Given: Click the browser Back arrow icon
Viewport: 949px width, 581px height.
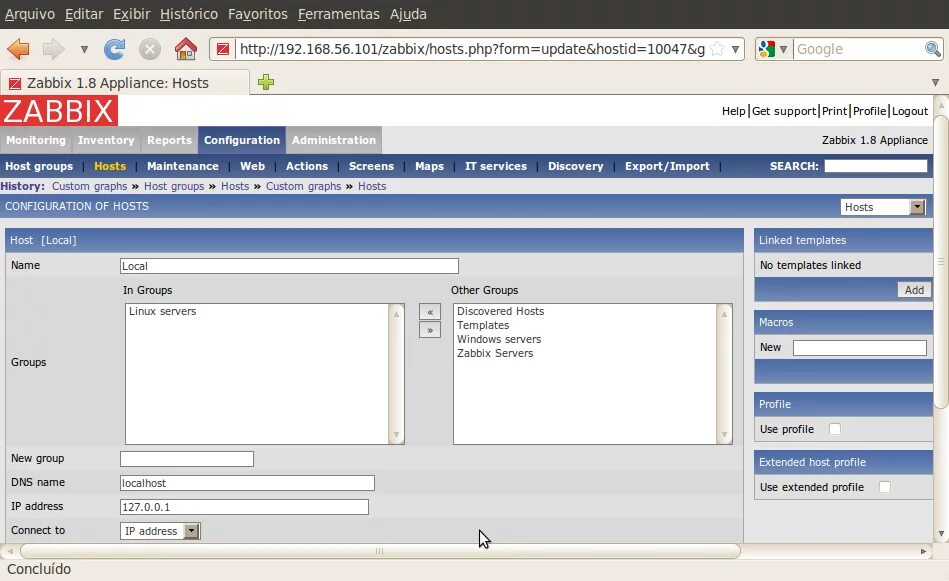Looking at the screenshot, I should [x=18, y=49].
